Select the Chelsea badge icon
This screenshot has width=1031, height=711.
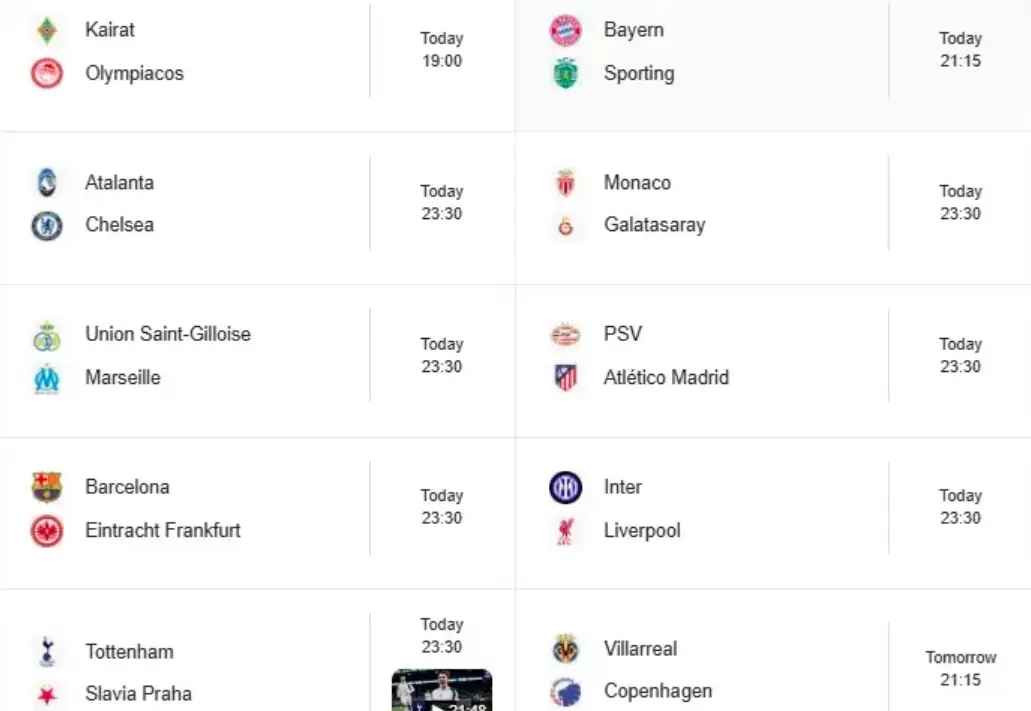pos(47,225)
